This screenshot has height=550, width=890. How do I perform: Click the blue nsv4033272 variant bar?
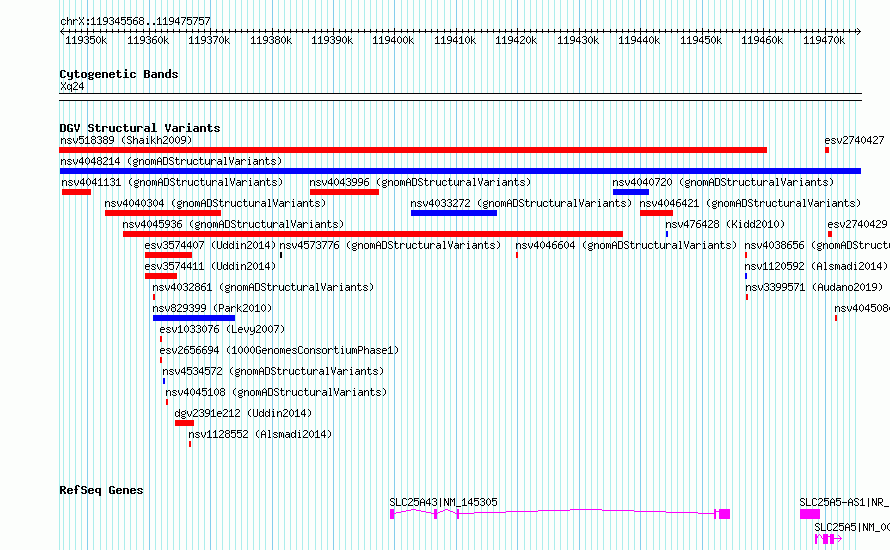pyautogui.click(x=454, y=213)
